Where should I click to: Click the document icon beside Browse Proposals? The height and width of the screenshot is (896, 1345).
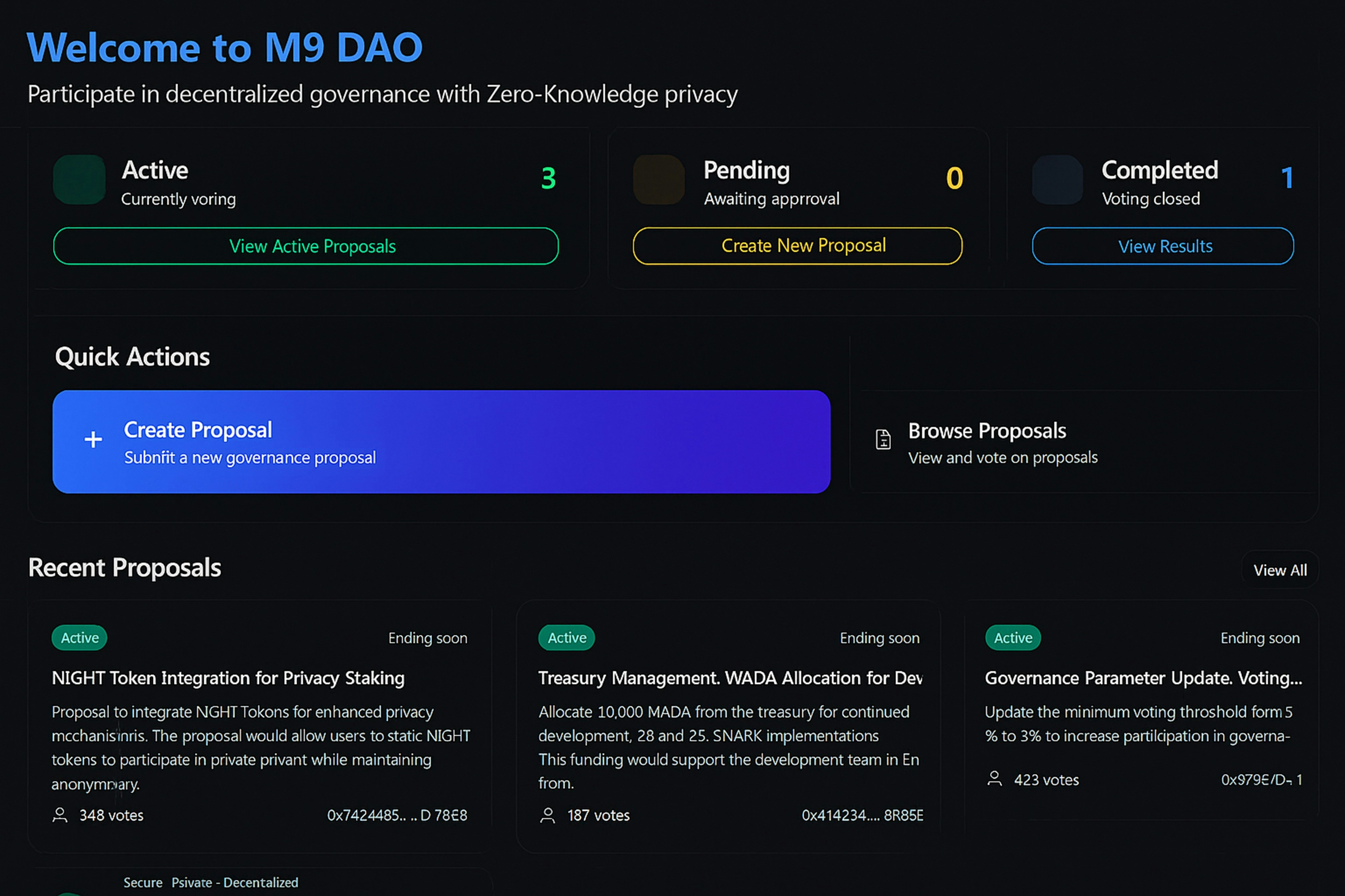[x=883, y=439]
